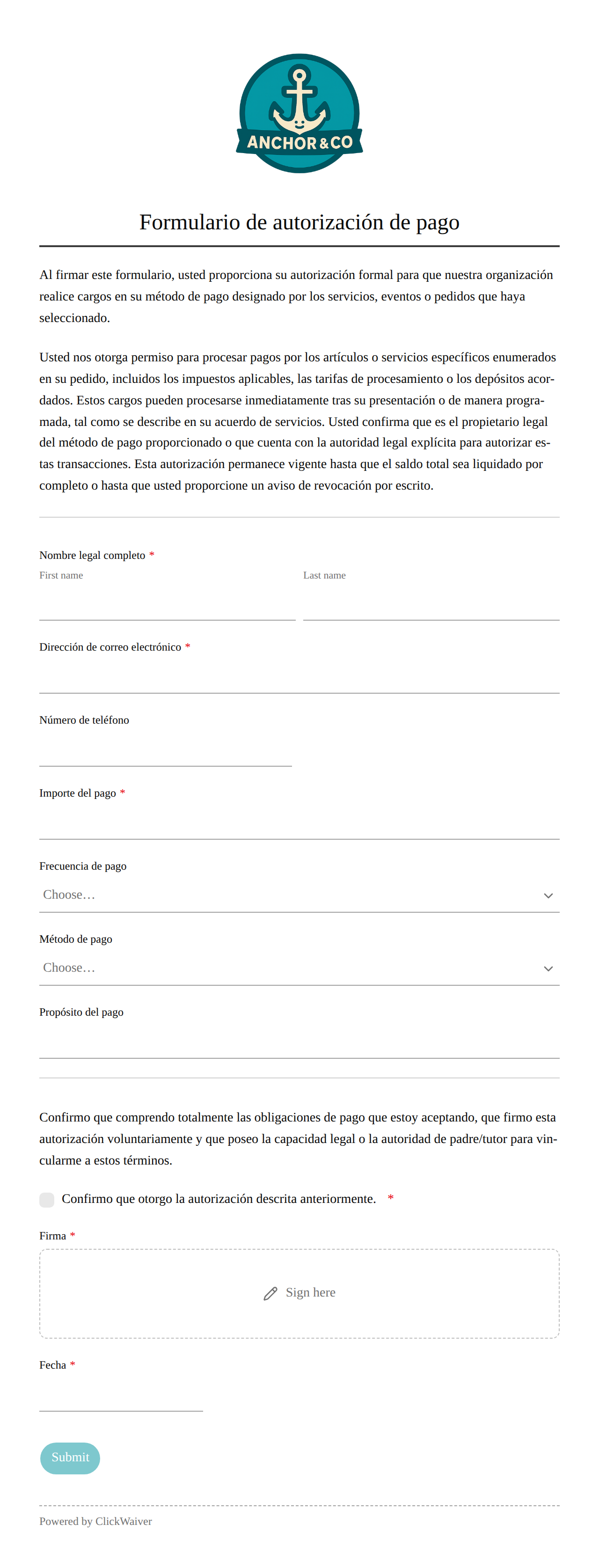The image size is (599, 1568).
Task: Focus the First name field
Action: click(x=168, y=603)
